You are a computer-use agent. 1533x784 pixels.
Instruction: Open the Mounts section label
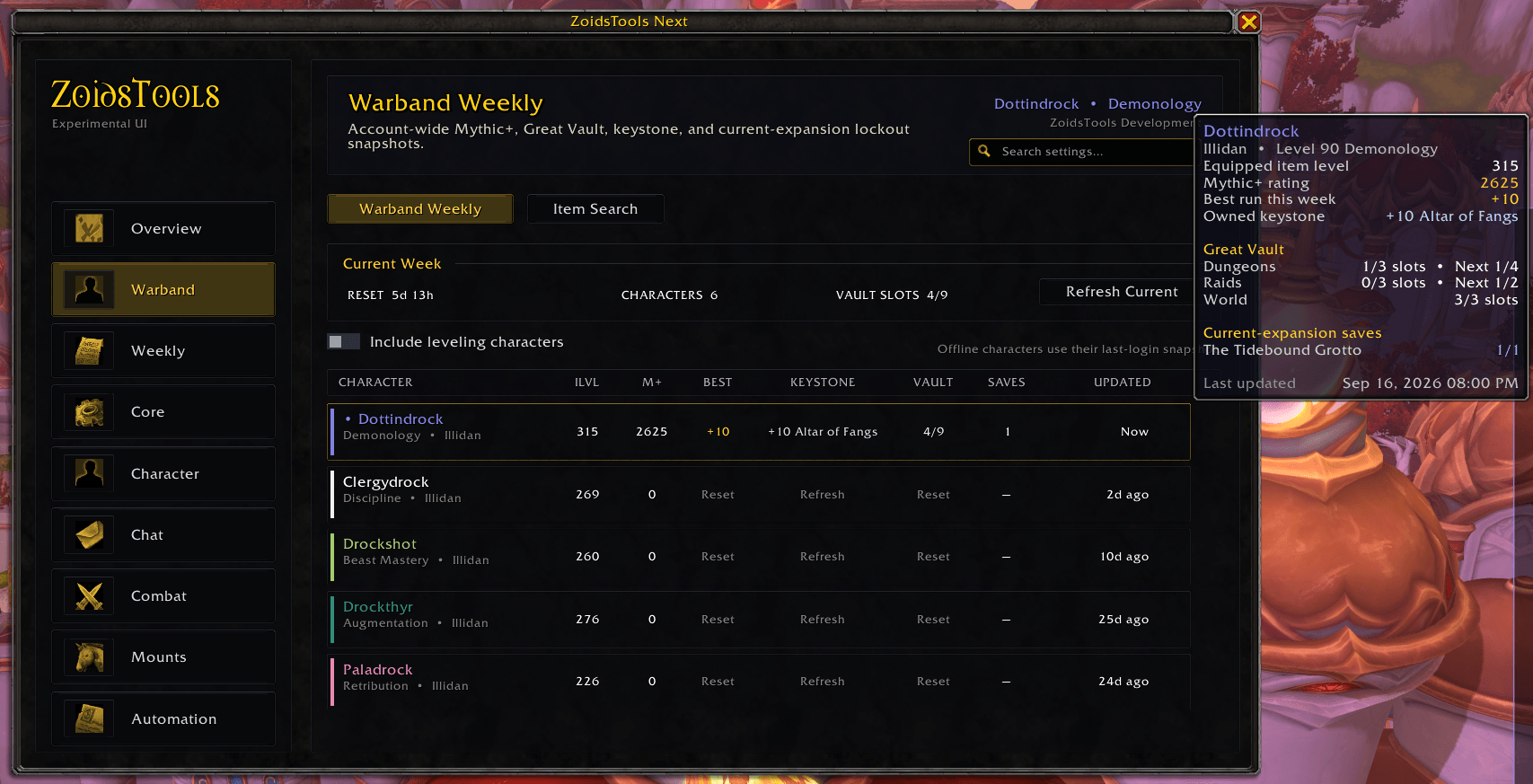[159, 657]
